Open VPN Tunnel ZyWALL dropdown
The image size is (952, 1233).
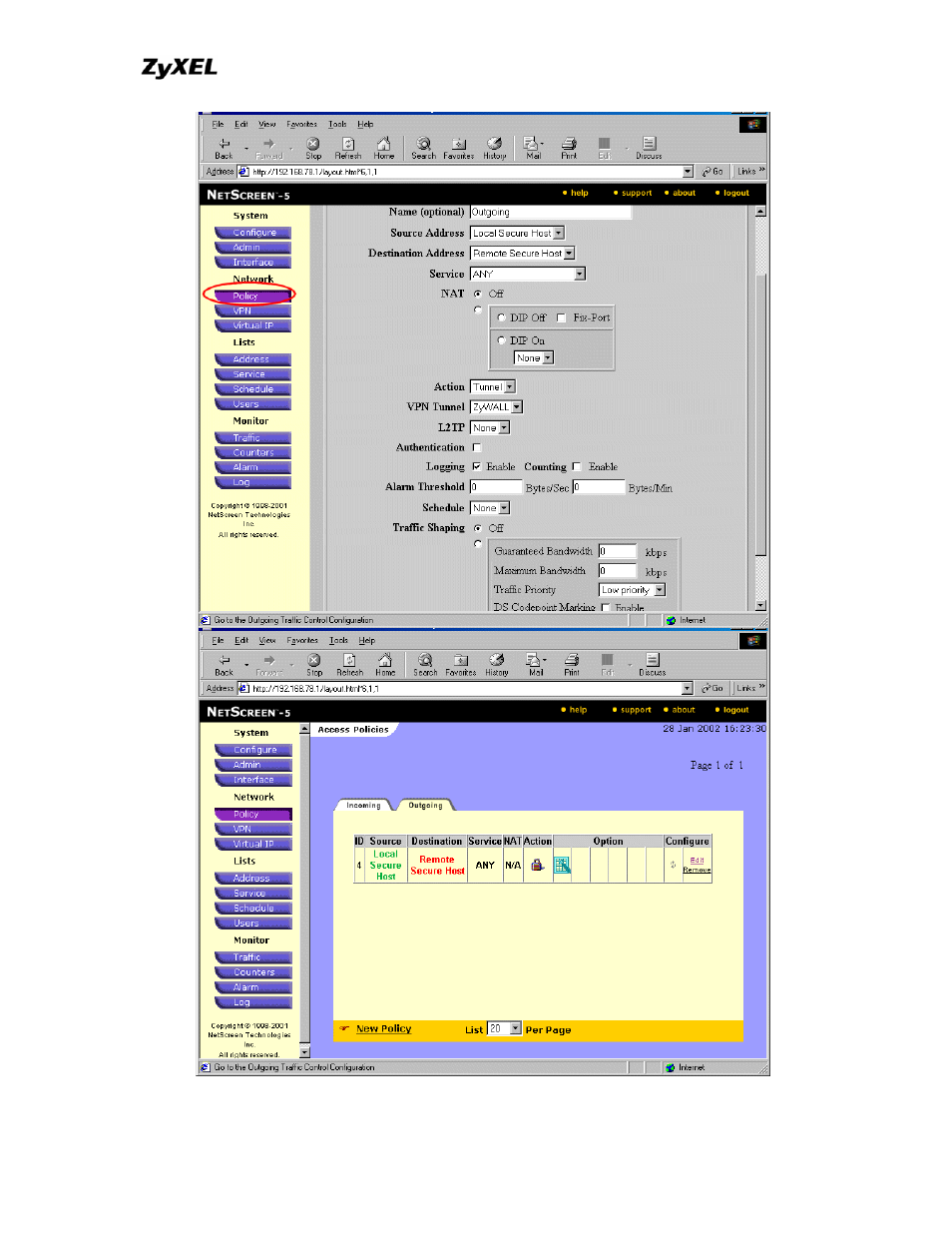(x=496, y=407)
